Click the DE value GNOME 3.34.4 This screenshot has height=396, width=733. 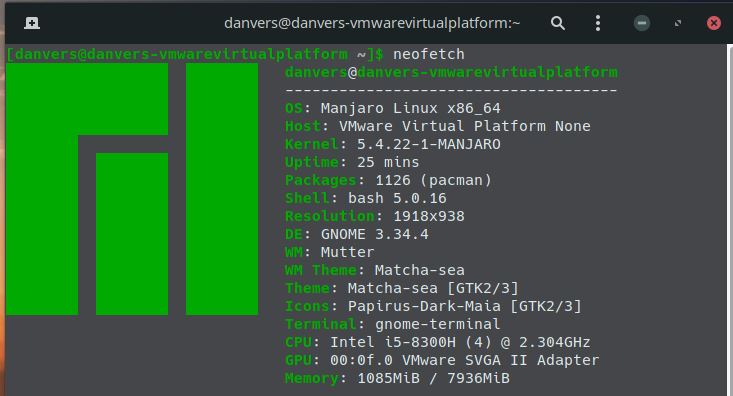[374, 234]
